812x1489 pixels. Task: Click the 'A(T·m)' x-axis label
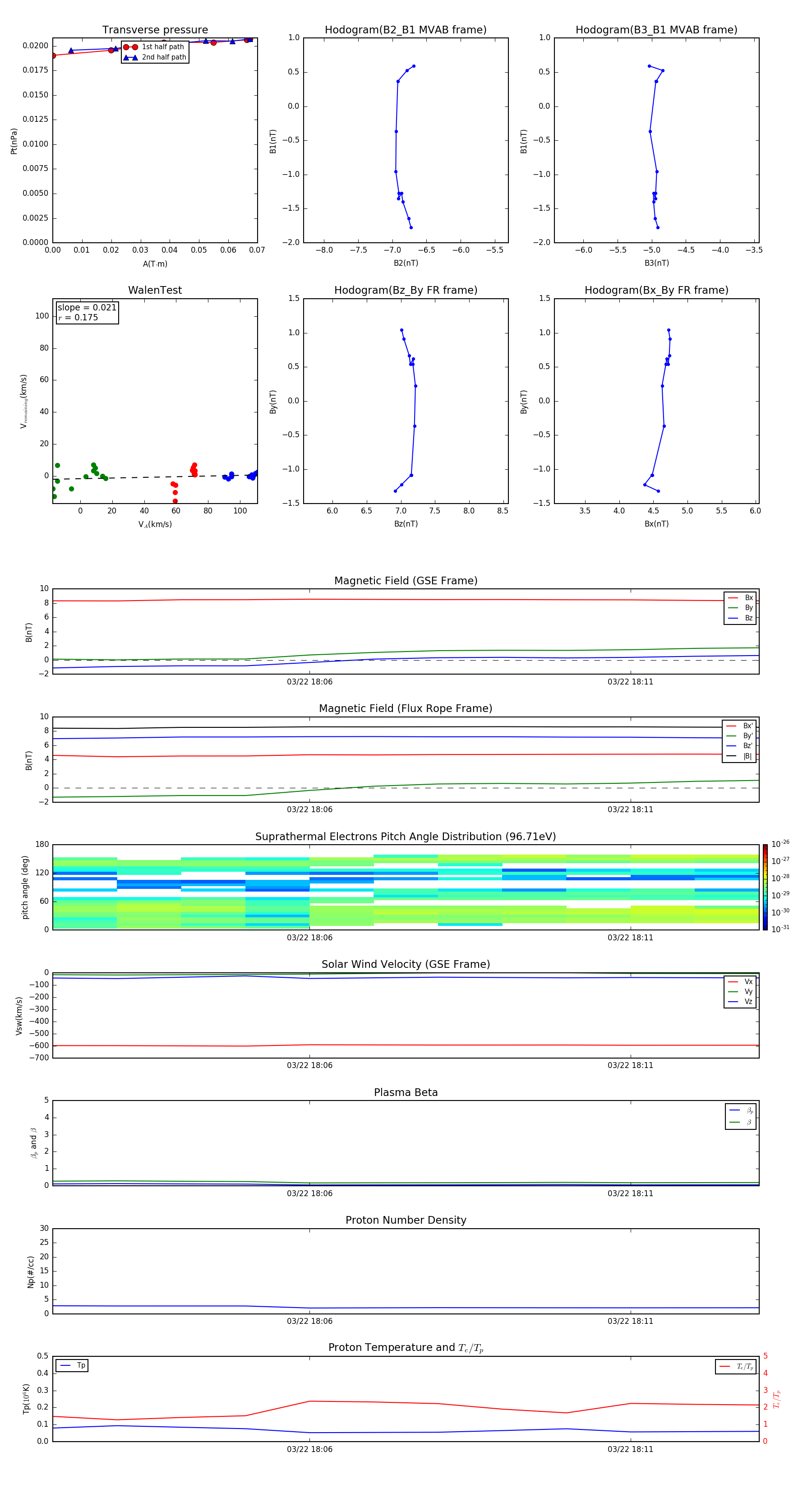pos(155,264)
